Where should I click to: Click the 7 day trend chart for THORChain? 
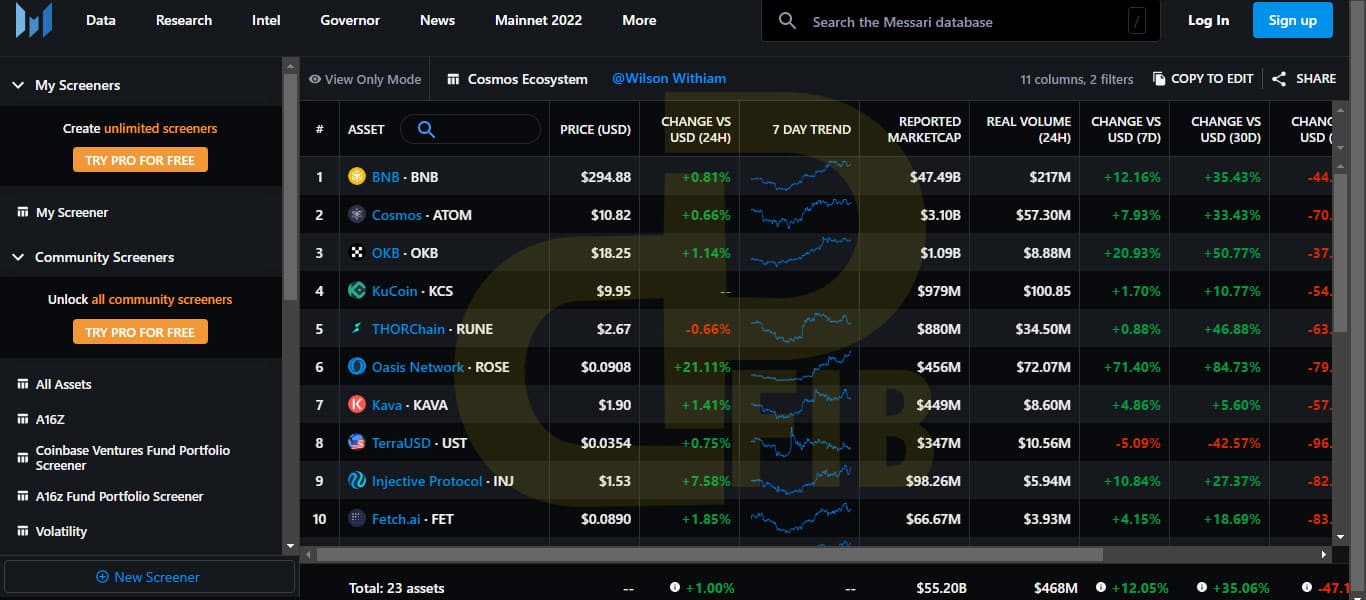point(800,329)
